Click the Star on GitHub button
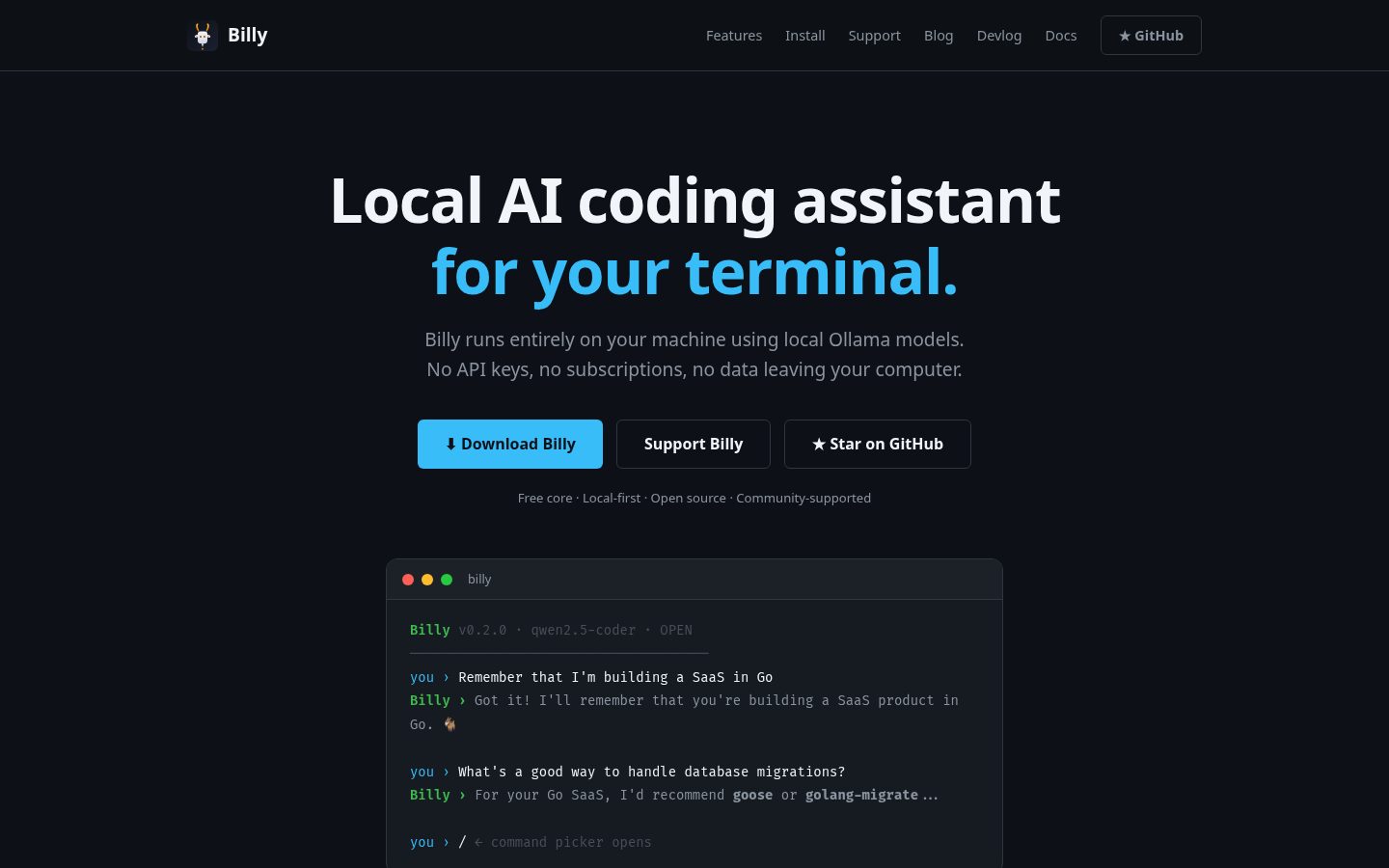Screen dimensions: 1389x868 point(878,445)
